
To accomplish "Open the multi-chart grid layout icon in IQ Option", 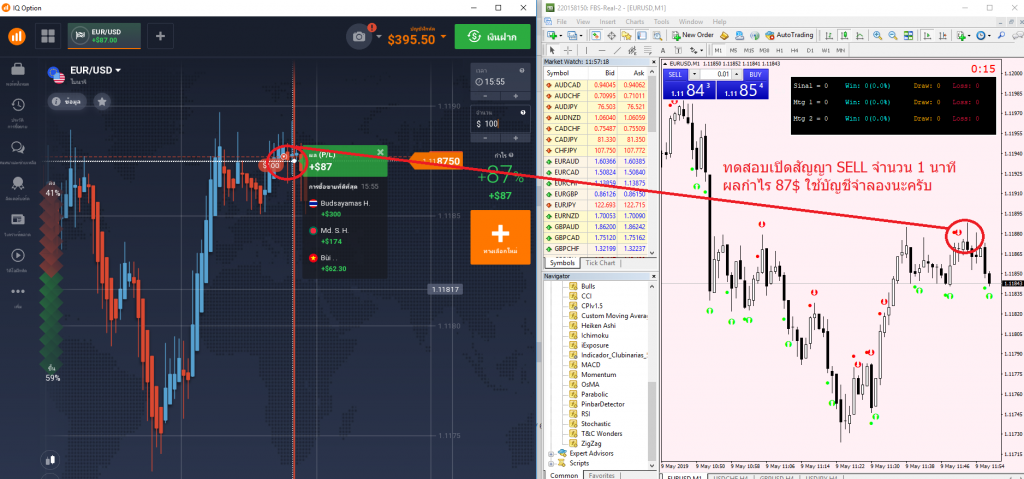I will point(48,37).
